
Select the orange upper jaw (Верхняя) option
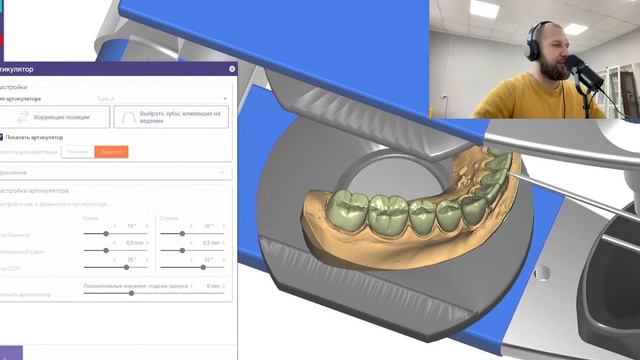pyautogui.click(x=111, y=152)
